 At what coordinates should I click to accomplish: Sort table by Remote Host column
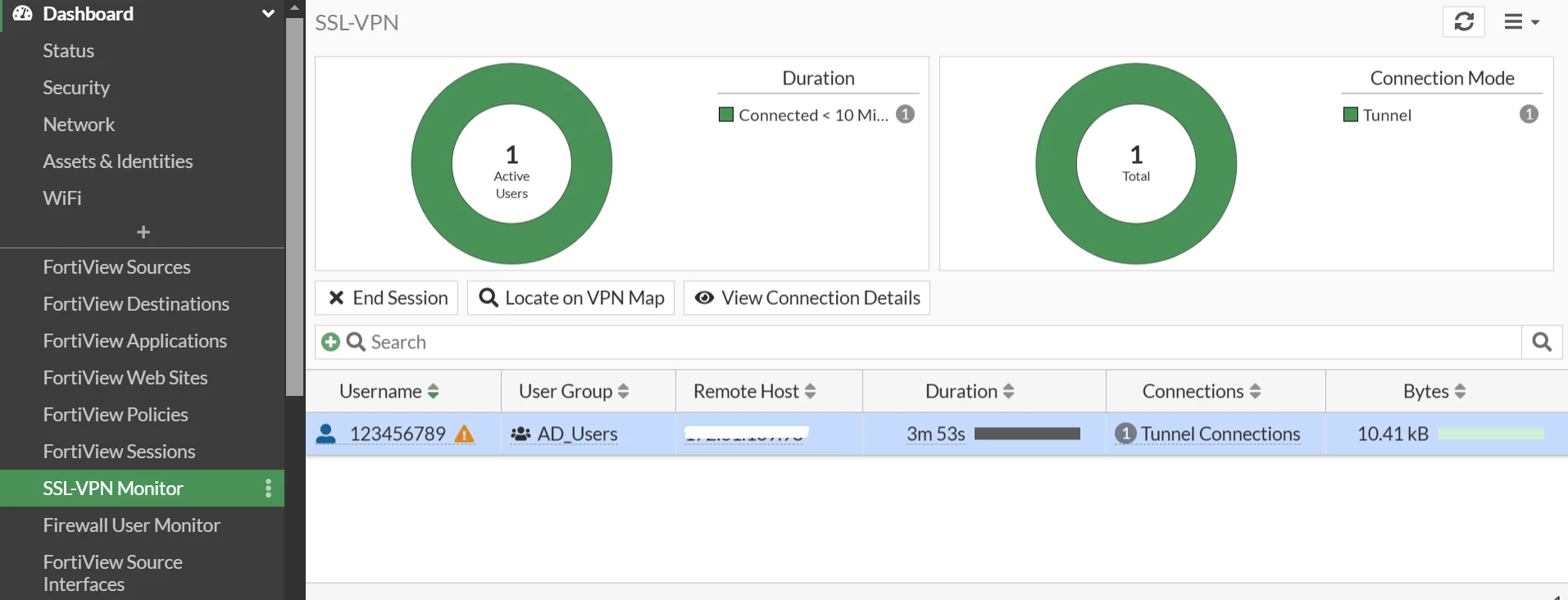point(755,391)
